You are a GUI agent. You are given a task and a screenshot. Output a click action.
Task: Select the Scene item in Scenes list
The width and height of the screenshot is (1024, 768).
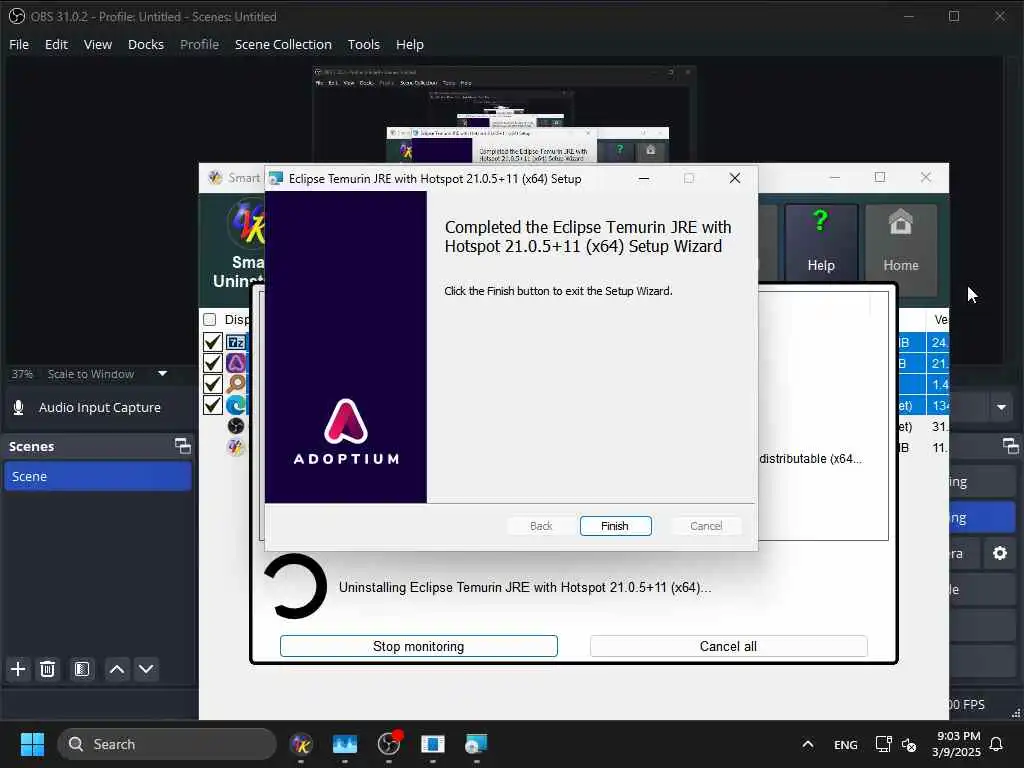pos(97,476)
